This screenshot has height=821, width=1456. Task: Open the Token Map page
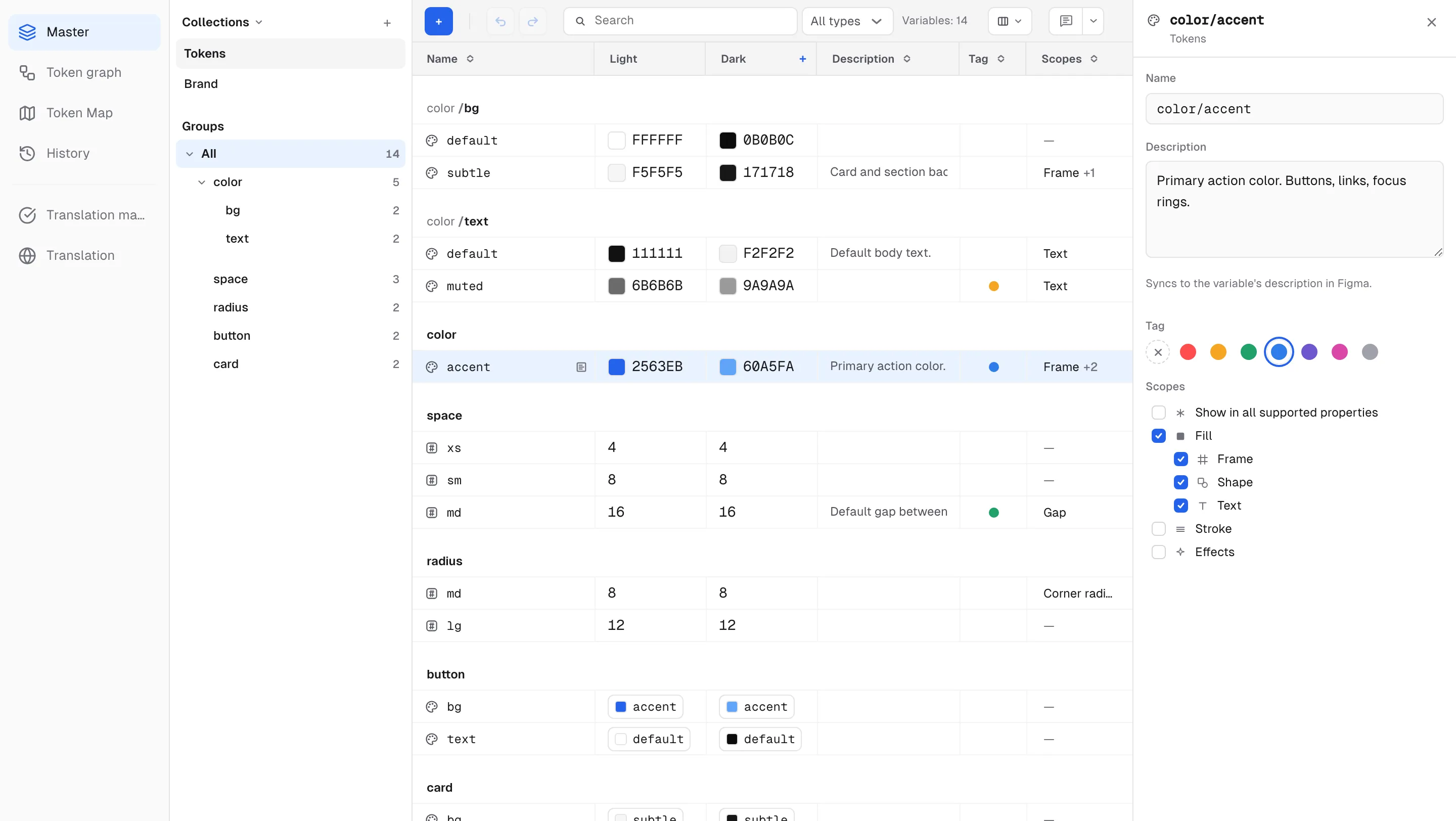83,113
